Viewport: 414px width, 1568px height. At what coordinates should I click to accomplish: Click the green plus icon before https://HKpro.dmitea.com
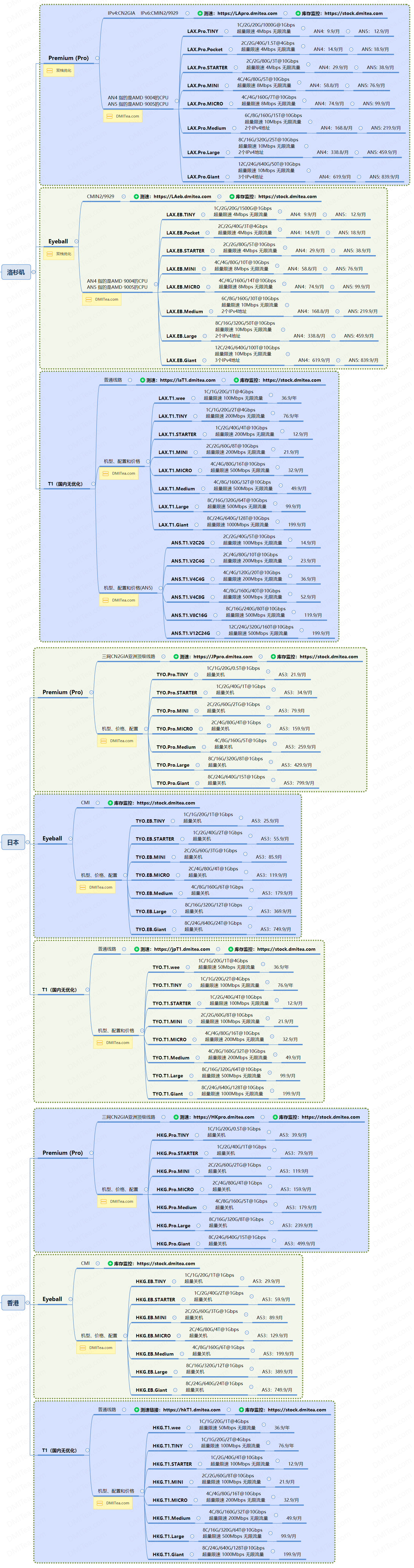pos(175,1118)
